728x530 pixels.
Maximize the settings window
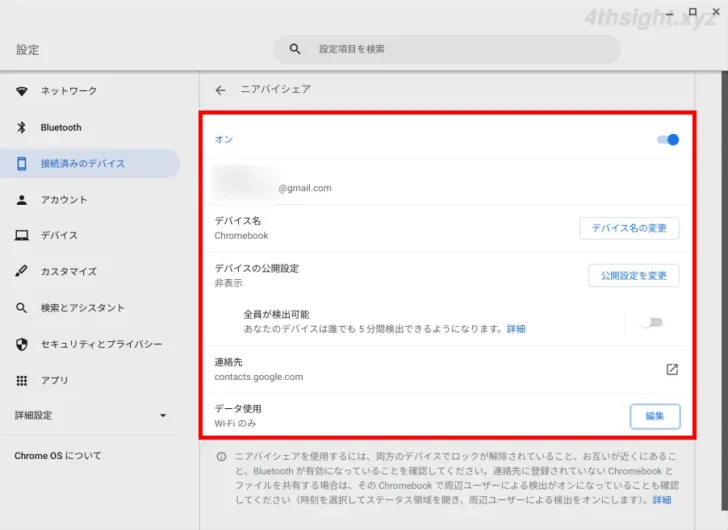692,12
